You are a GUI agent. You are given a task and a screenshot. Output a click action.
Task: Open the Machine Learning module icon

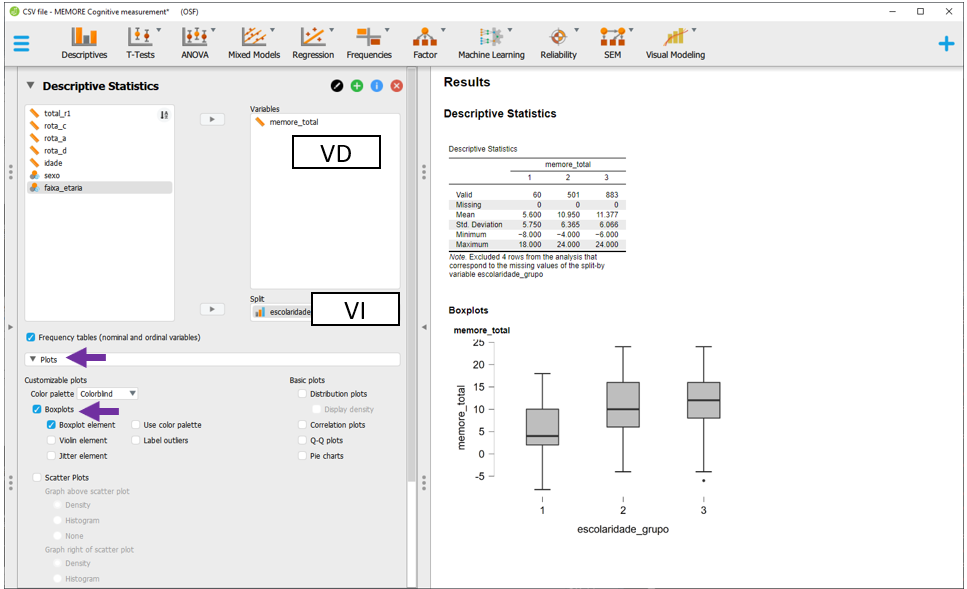click(x=489, y=38)
